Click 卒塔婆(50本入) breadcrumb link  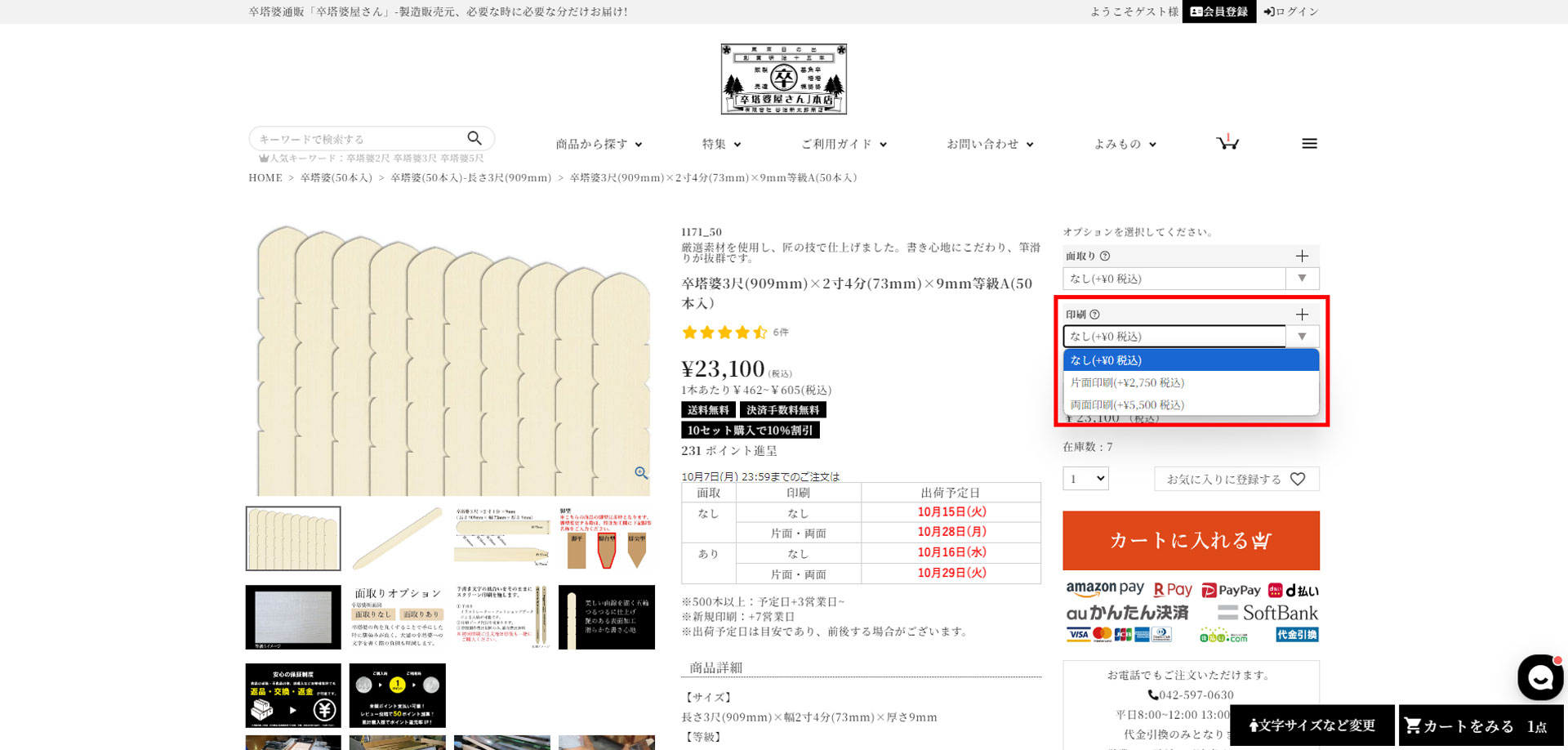[336, 177]
